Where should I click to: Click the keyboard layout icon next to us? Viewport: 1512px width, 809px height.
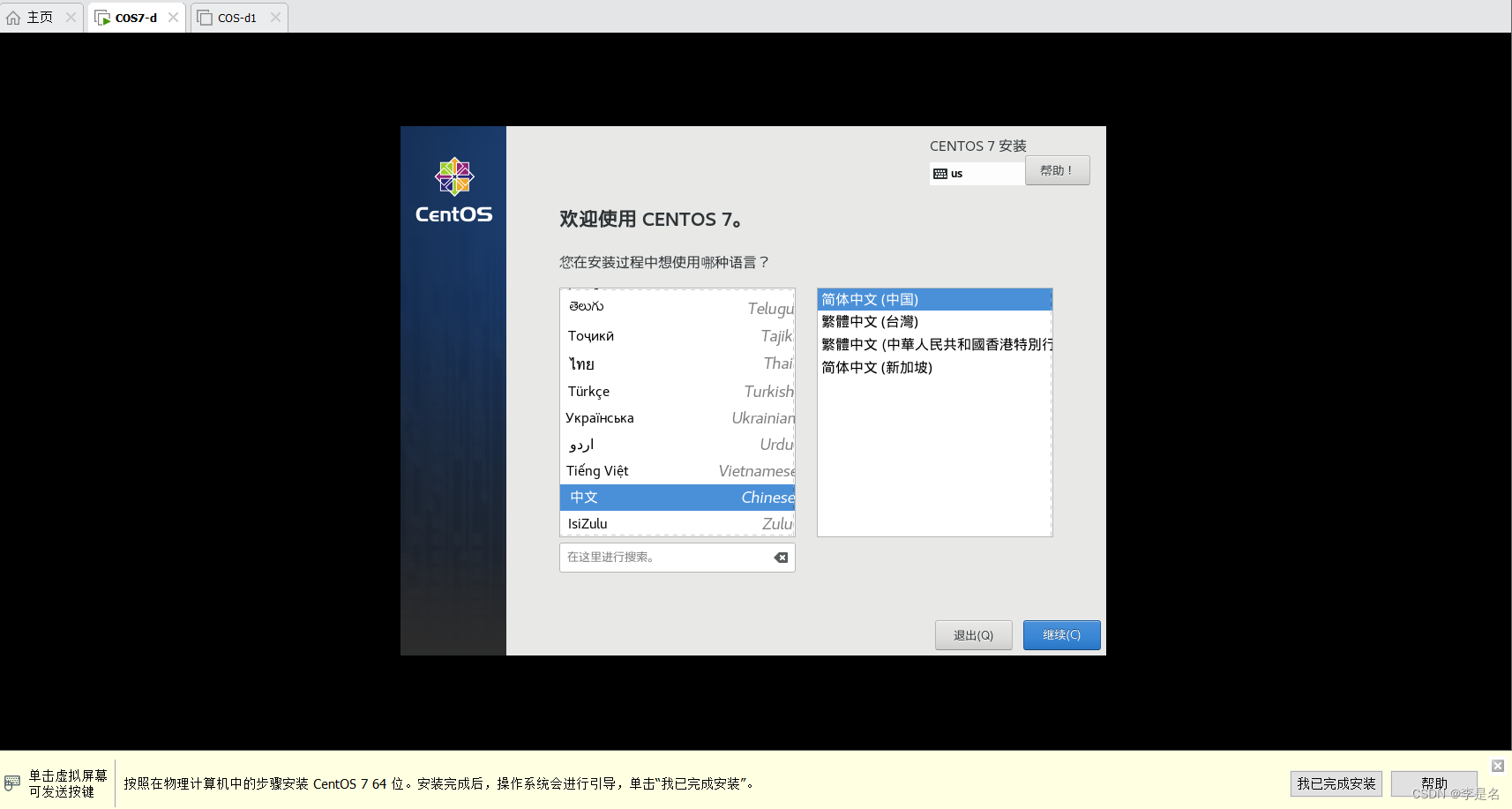(x=940, y=174)
